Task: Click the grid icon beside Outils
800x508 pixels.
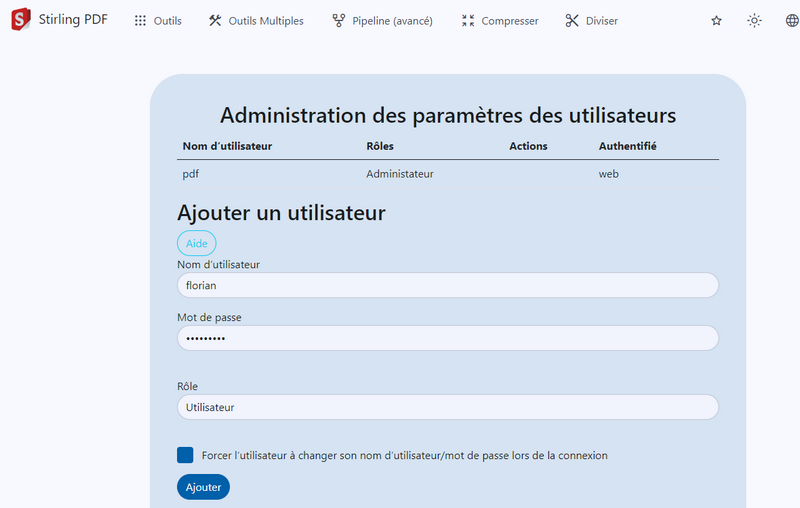Action: tap(140, 21)
